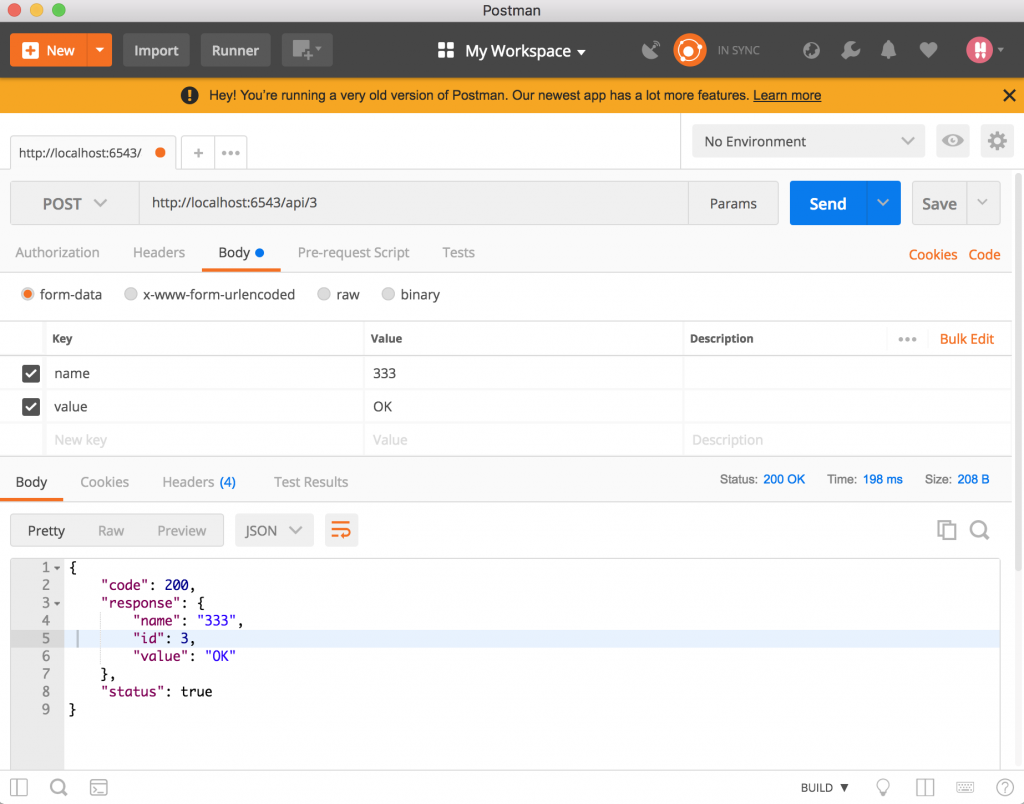
Task: Toggle line wrap icon in response
Action: click(341, 530)
